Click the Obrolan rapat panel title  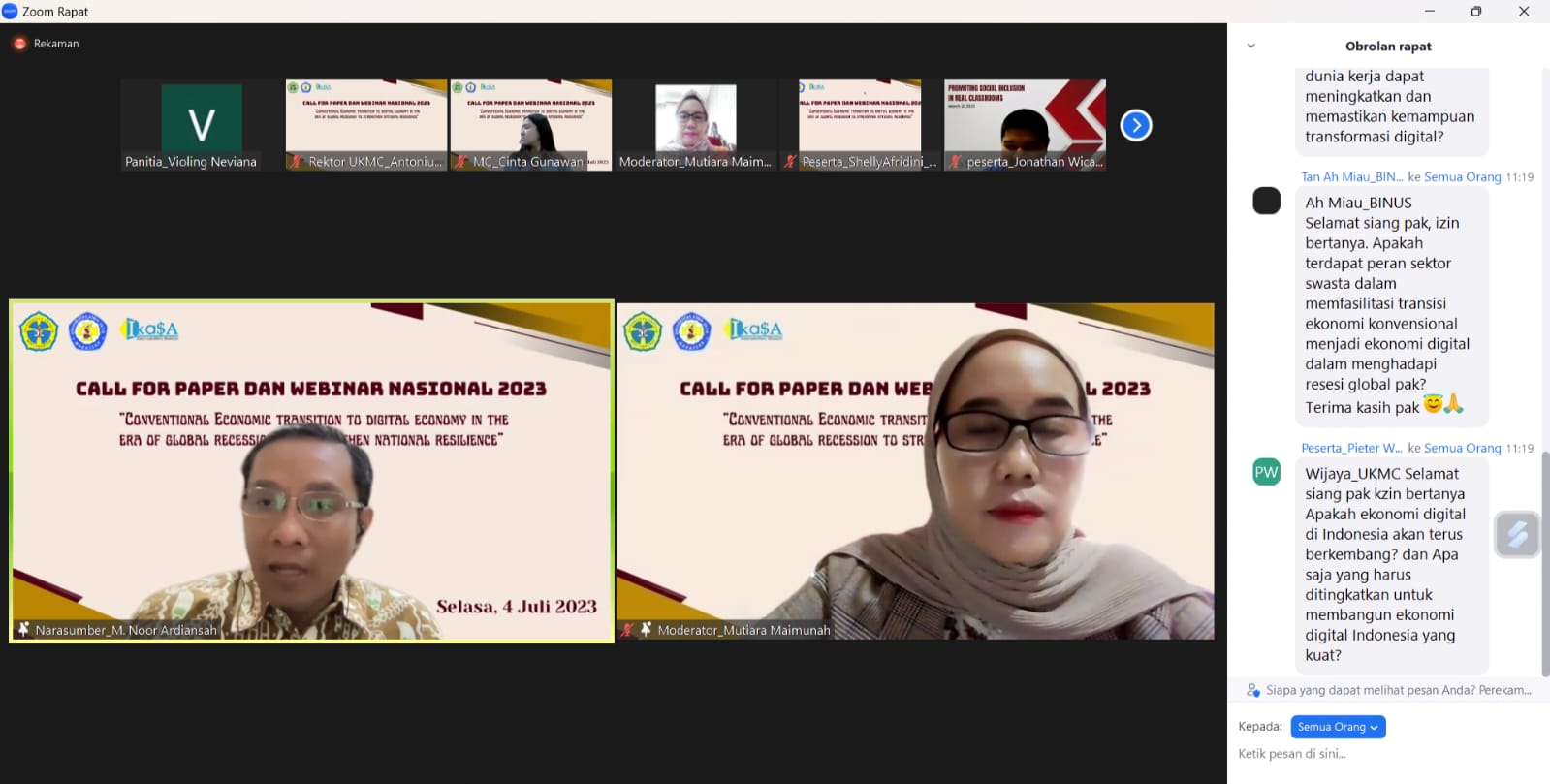tap(1388, 46)
